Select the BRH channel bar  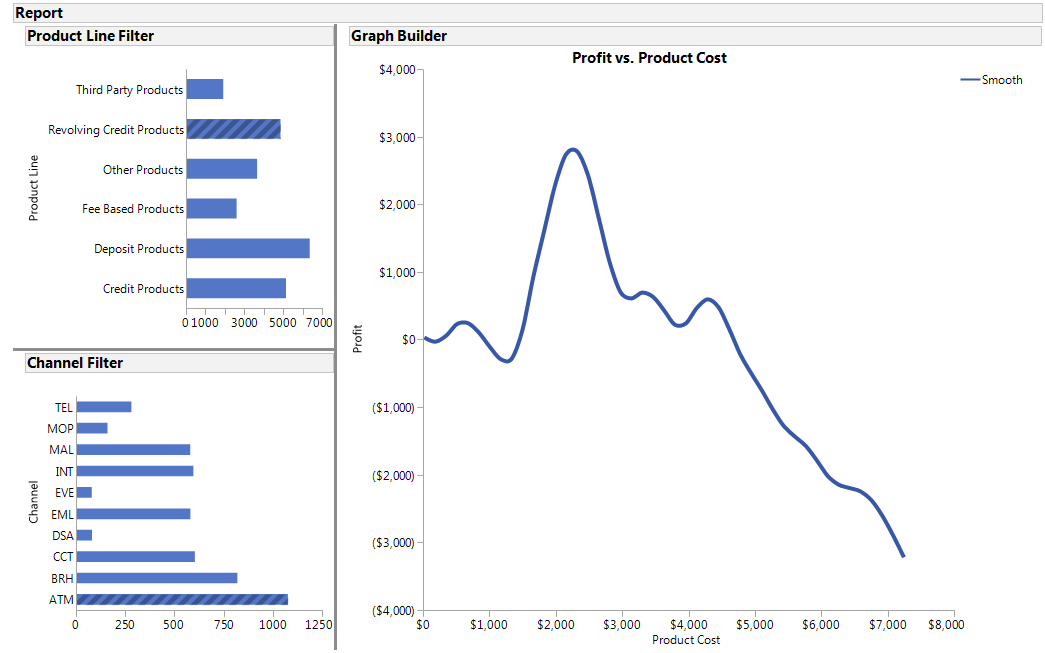[x=155, y=577]
